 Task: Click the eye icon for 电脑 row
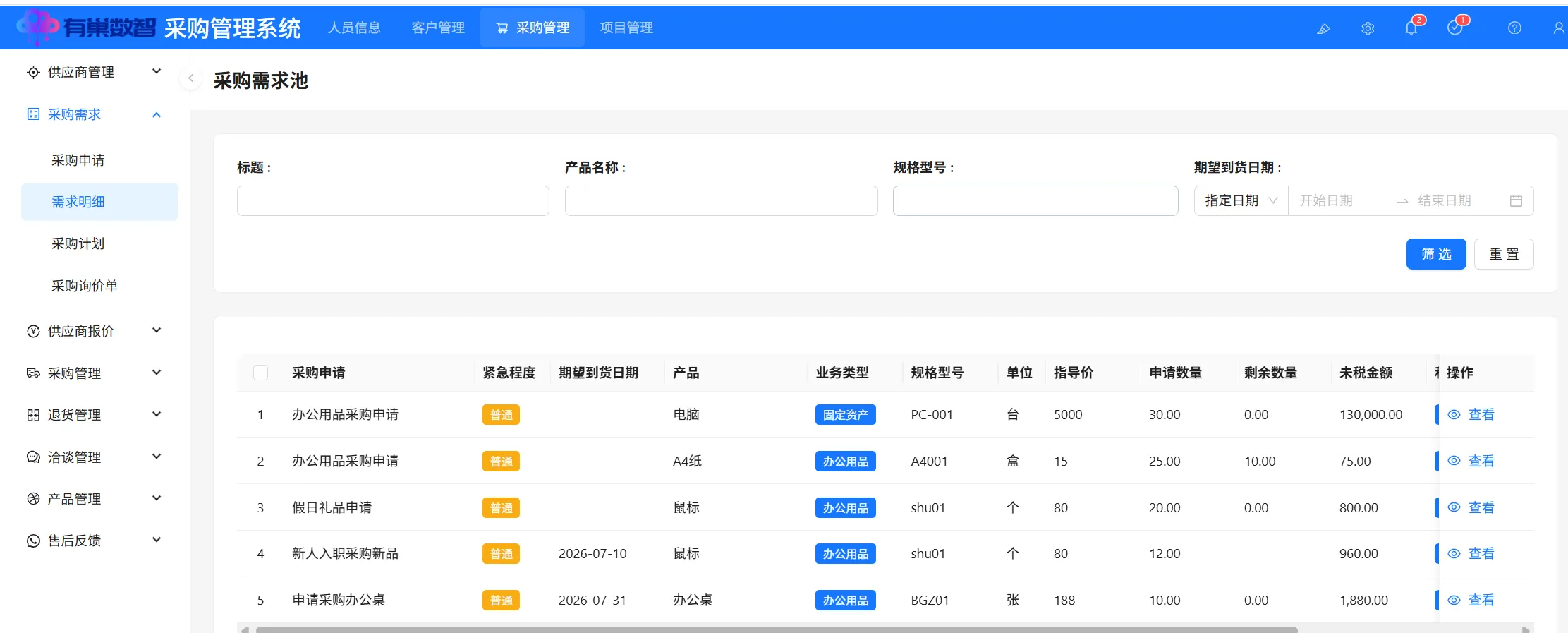(1454, 415)
